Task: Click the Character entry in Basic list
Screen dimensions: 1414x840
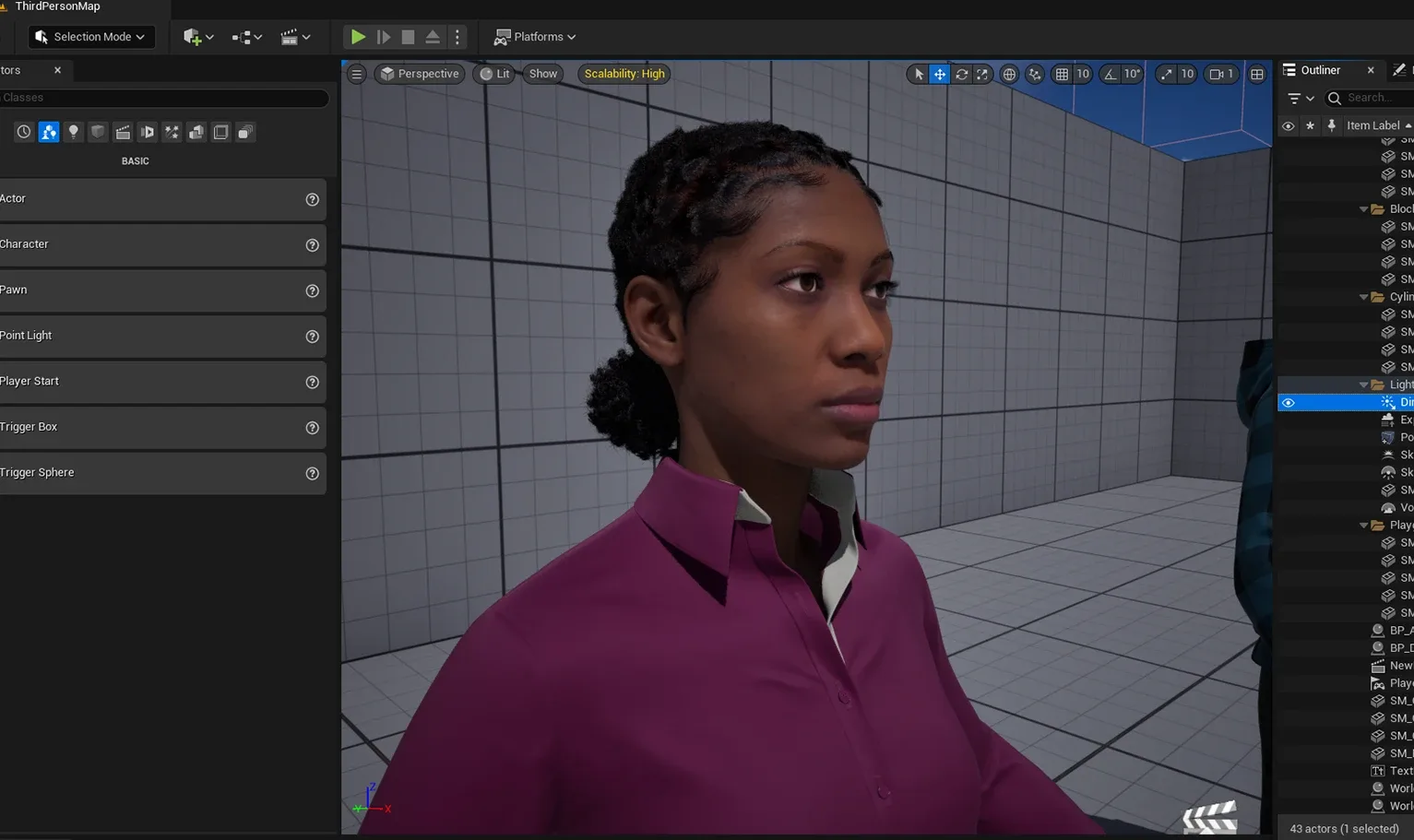Action: coord(162,244)
